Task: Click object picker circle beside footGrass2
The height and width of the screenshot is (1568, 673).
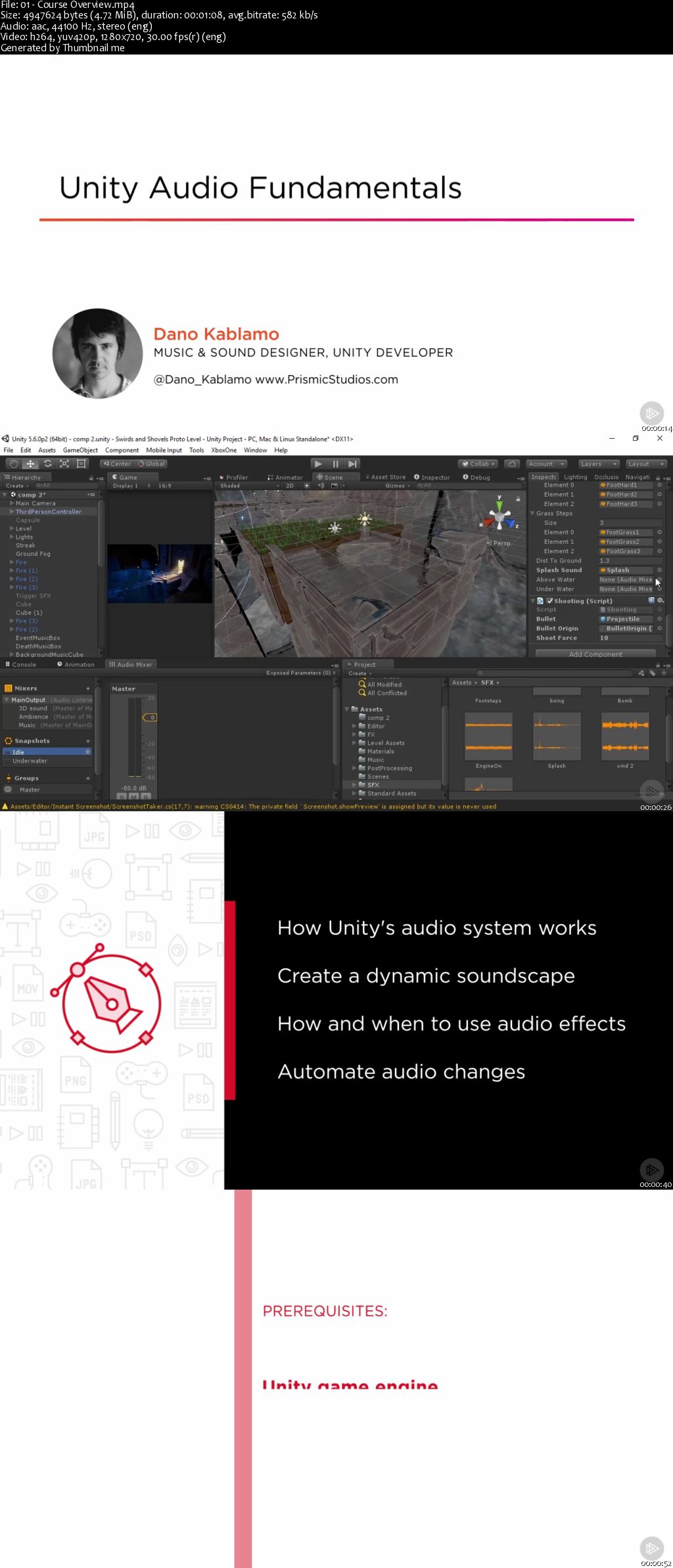Action: [x=659, y=542]
